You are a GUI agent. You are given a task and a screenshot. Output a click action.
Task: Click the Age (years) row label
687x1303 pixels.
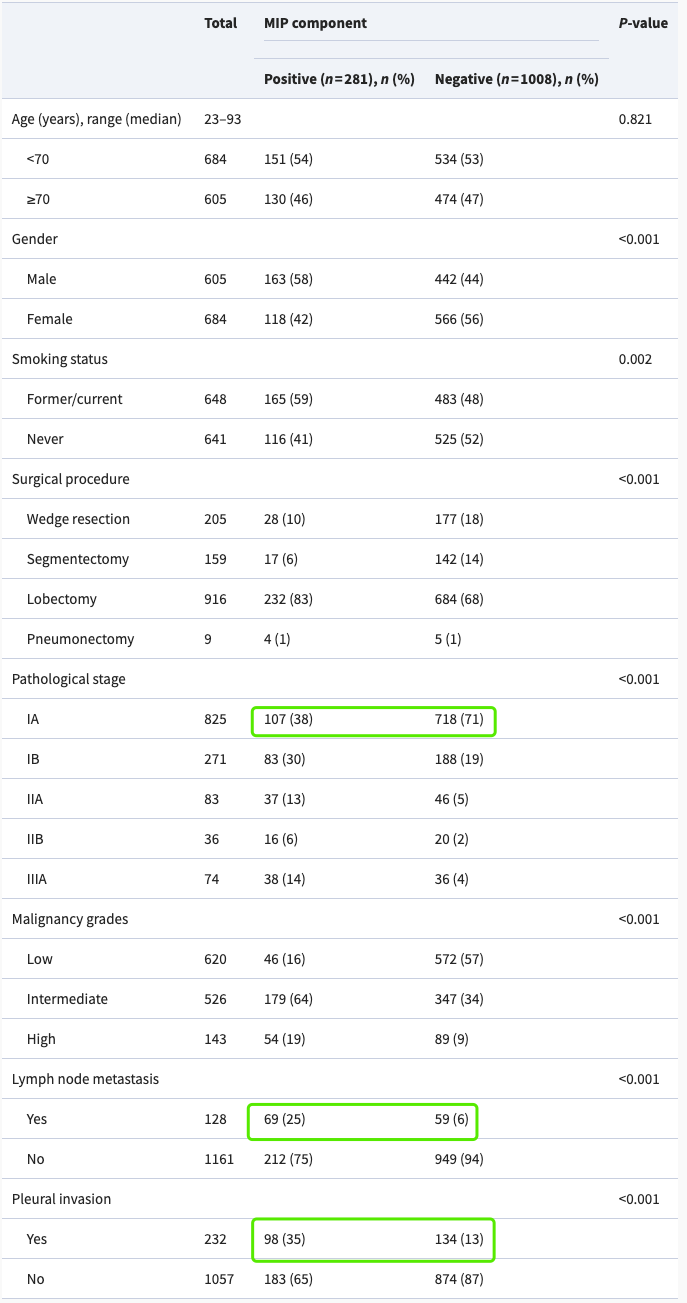[x=96, y=119]
